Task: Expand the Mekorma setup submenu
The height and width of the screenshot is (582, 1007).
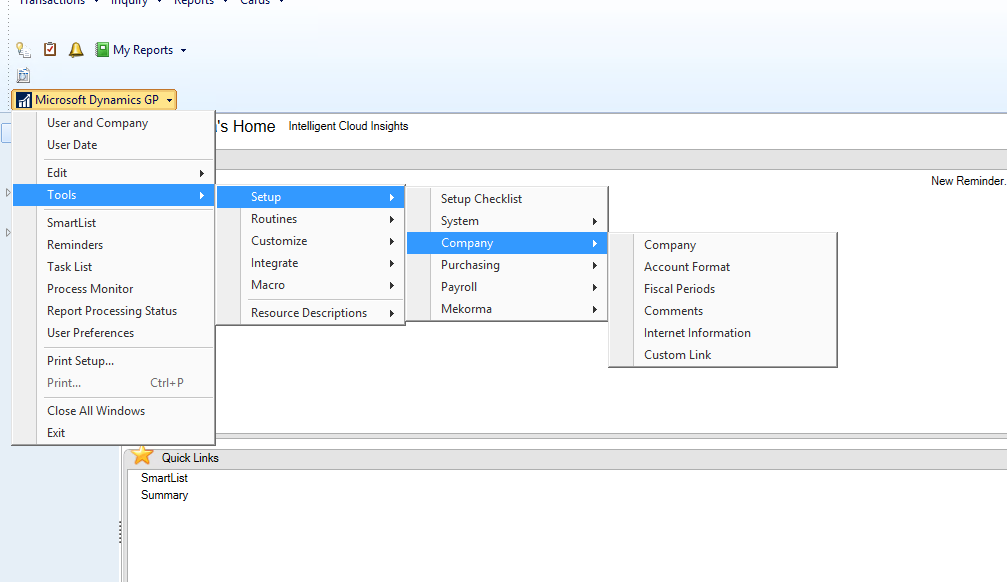Action: [x=507, y=309]
